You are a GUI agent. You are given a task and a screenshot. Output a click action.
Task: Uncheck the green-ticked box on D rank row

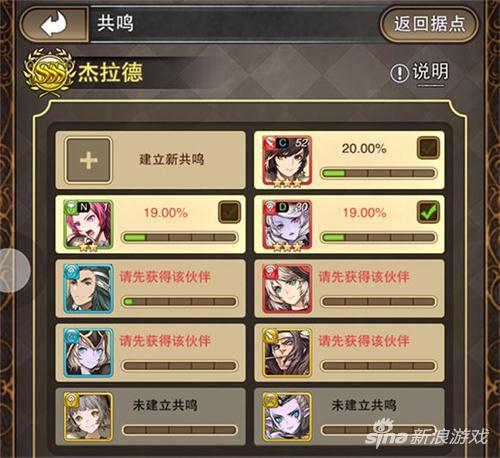(428, 212)
